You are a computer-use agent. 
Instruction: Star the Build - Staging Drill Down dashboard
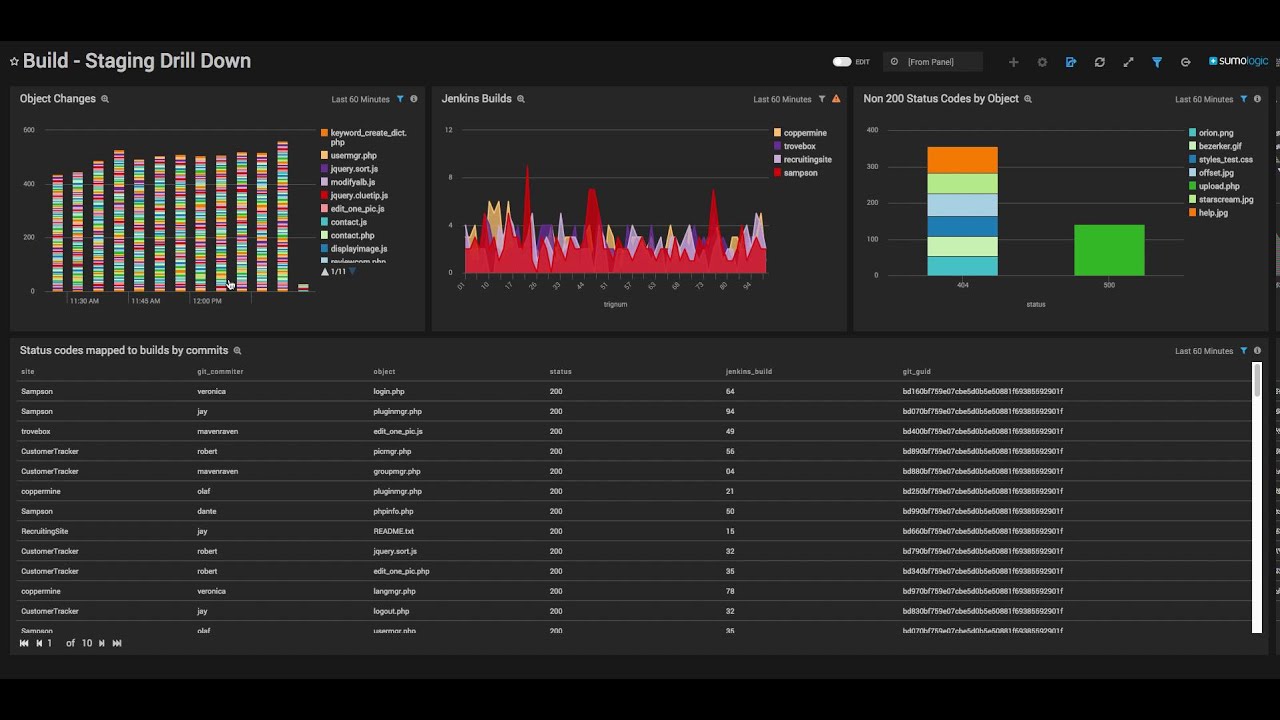tap(14, 61)
